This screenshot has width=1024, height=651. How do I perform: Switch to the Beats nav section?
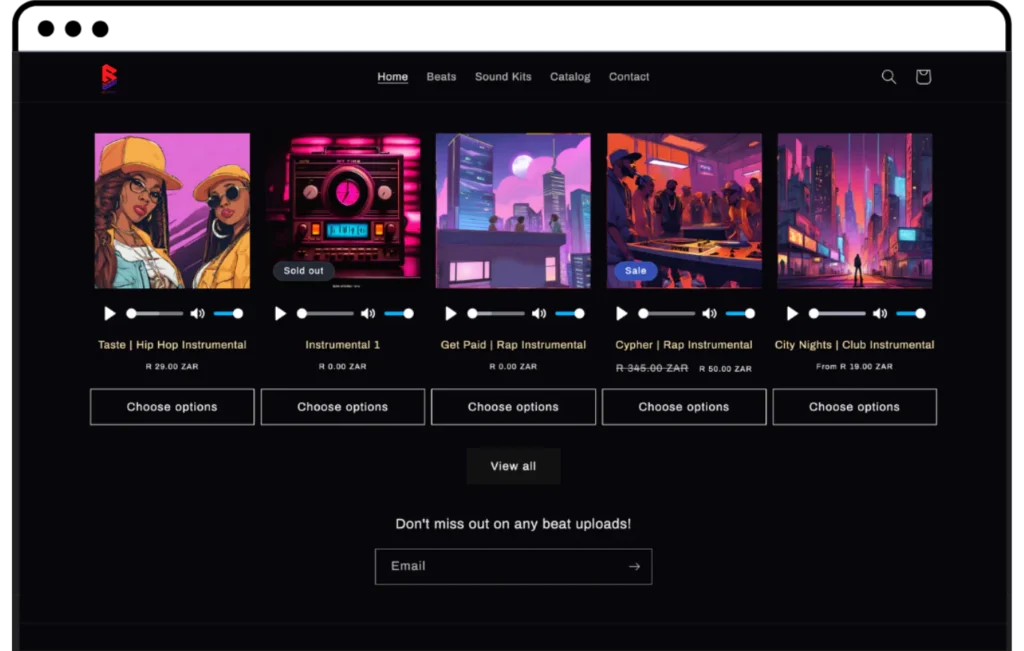pyautogui.click(x=441, y=76)
